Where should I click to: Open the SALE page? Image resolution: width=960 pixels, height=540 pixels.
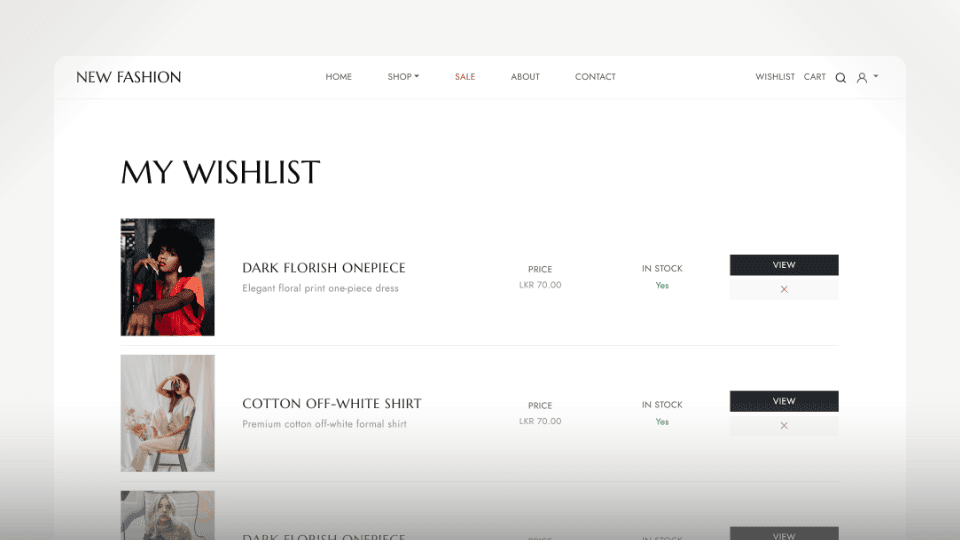pyautogui.click(x=465, y=77)
